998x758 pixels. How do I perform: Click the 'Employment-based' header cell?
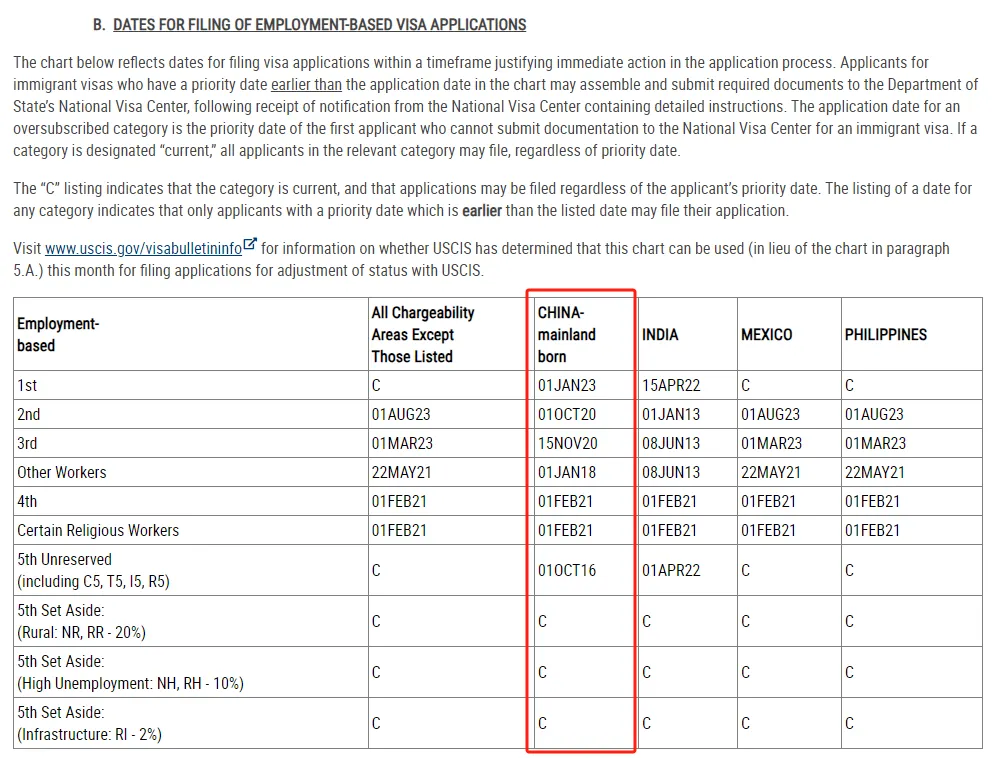58,334
